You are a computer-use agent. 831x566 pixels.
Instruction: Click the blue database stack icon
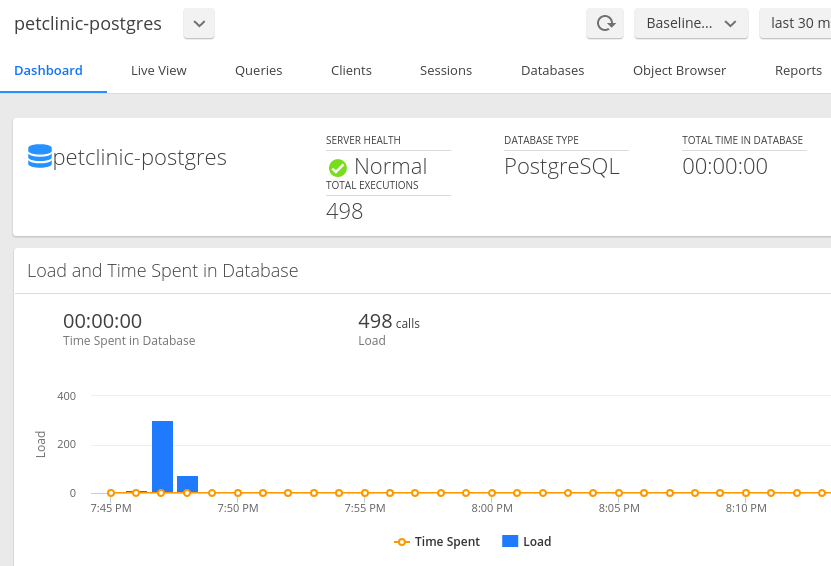click(x=40, y=156)
